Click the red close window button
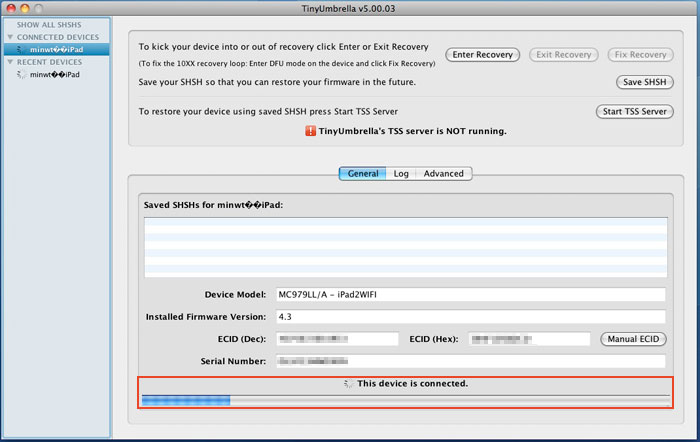This screenshot has height=442, width=700. [x=11, y=8]
